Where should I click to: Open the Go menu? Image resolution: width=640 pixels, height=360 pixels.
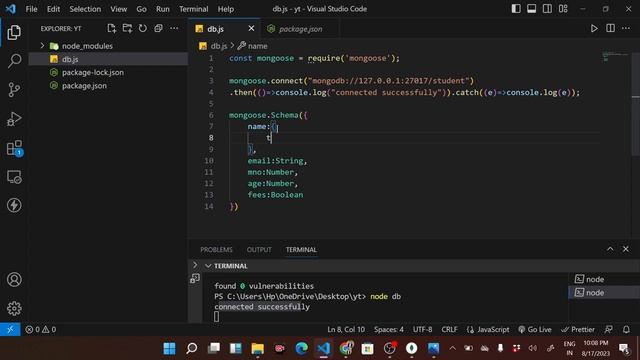[141, 9]
